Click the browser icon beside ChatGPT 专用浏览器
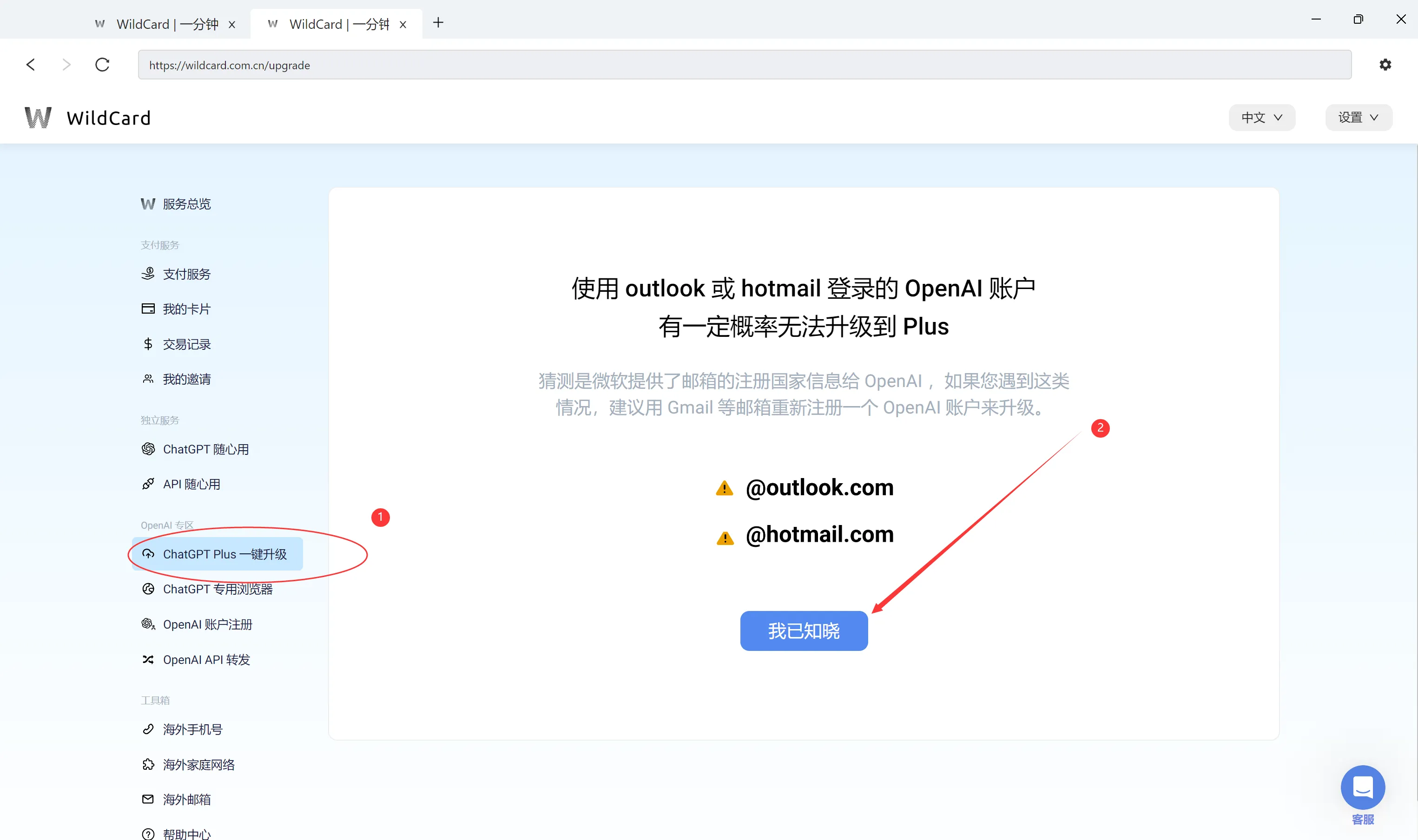This screenshot has height=840, width=1418. point(148,589)
